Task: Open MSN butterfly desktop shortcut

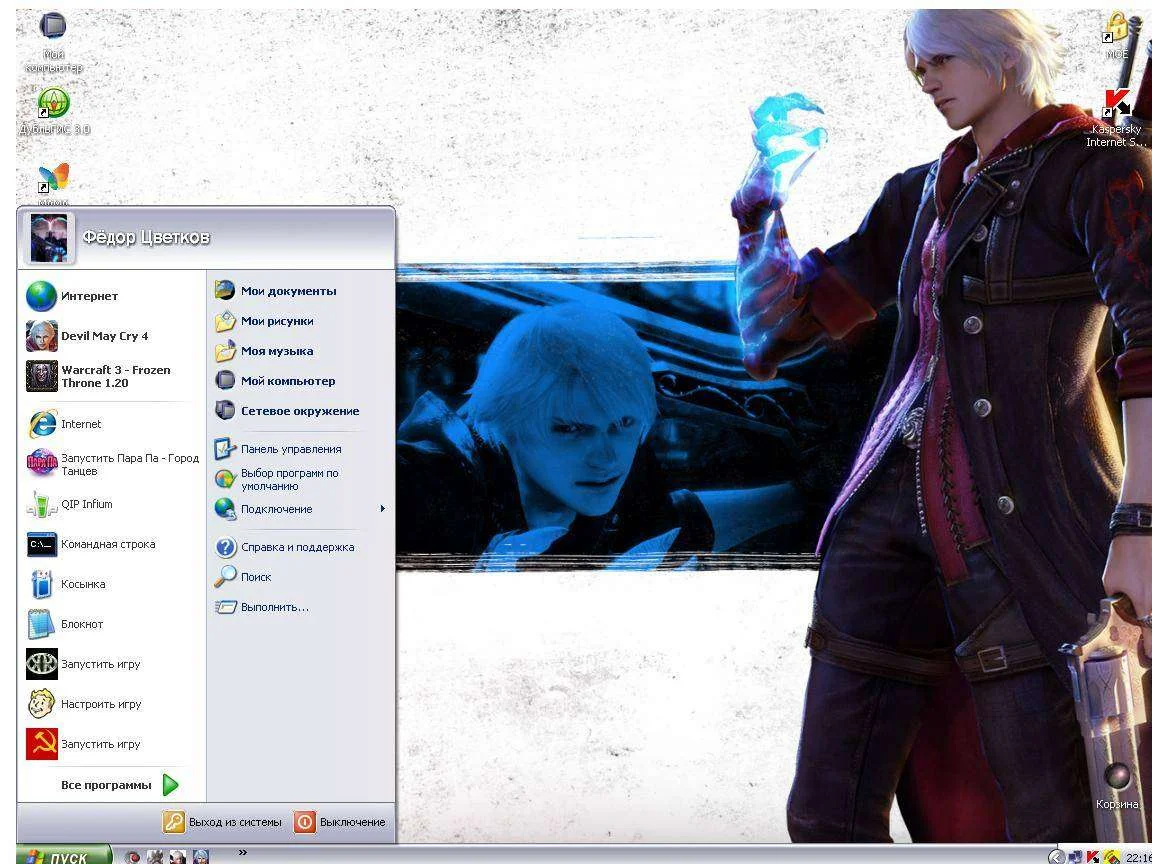Action: point(54,184)
